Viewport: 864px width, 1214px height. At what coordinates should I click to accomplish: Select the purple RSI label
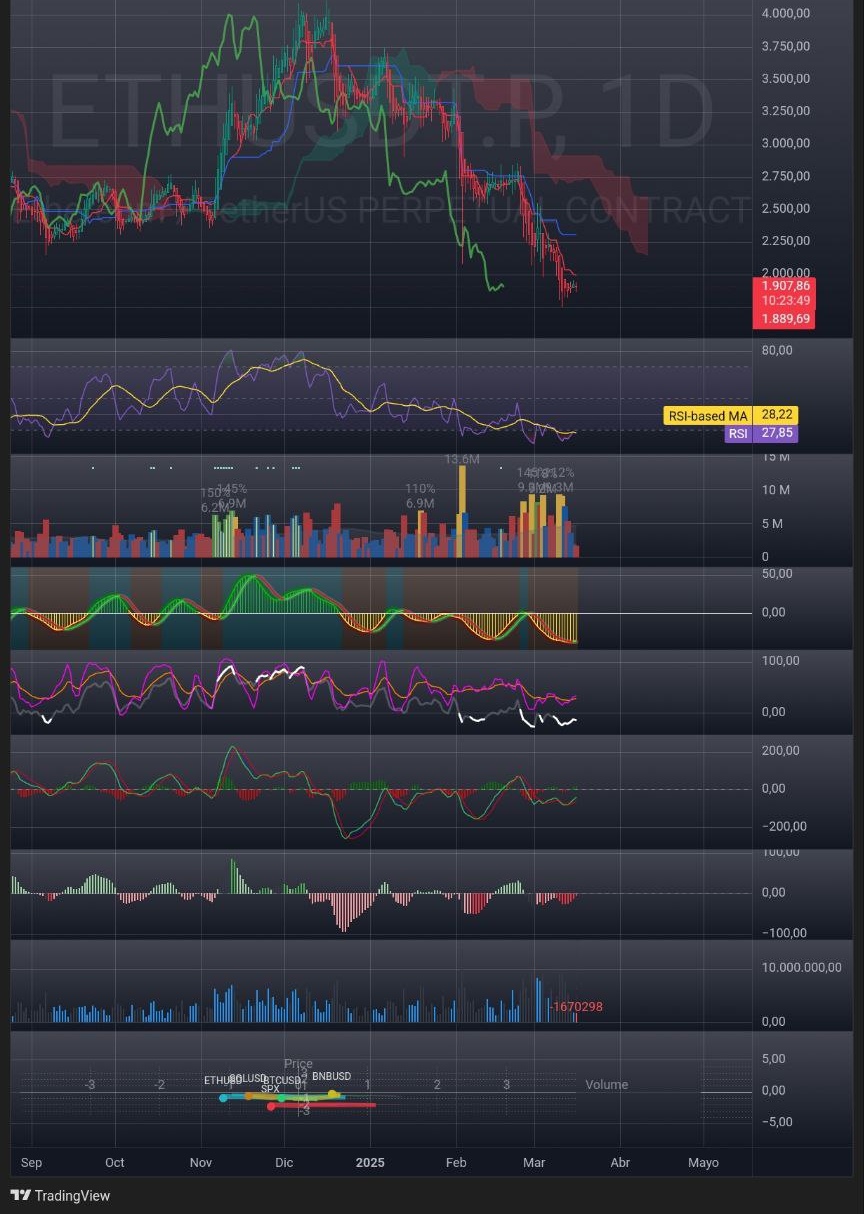tap(738, 434)
